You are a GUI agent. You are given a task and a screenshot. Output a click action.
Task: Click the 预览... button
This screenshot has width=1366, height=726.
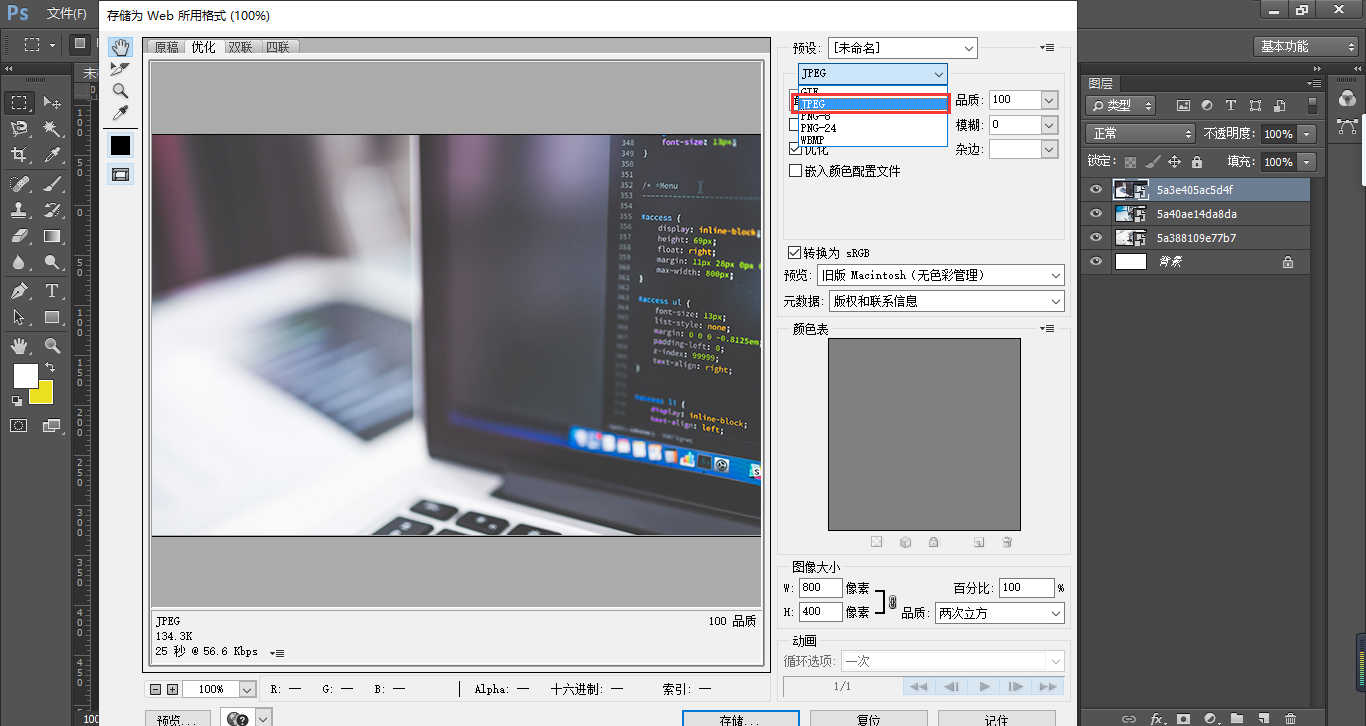(x=178, y=720)
